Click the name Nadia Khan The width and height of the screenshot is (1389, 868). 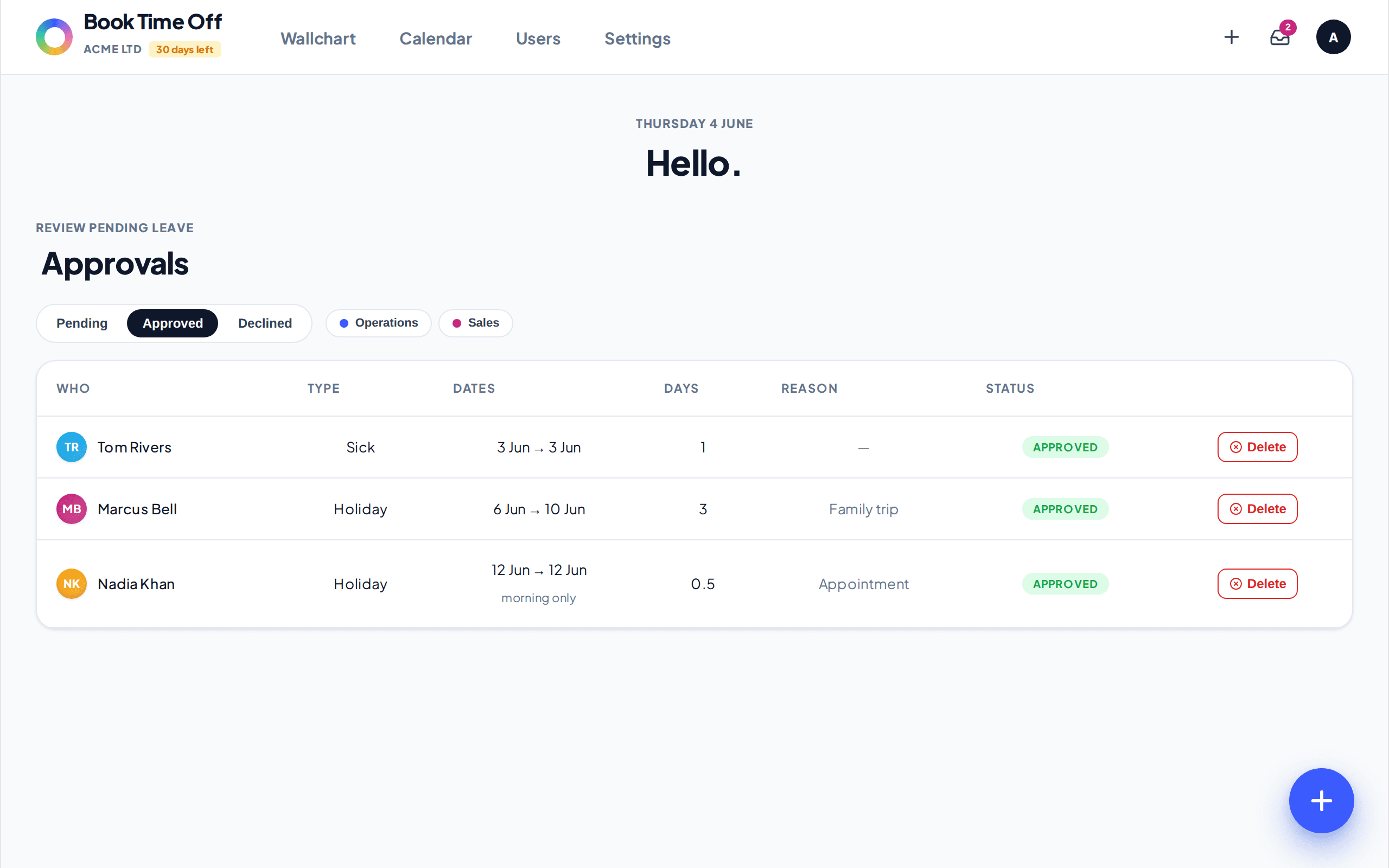[x=136, y=584]
